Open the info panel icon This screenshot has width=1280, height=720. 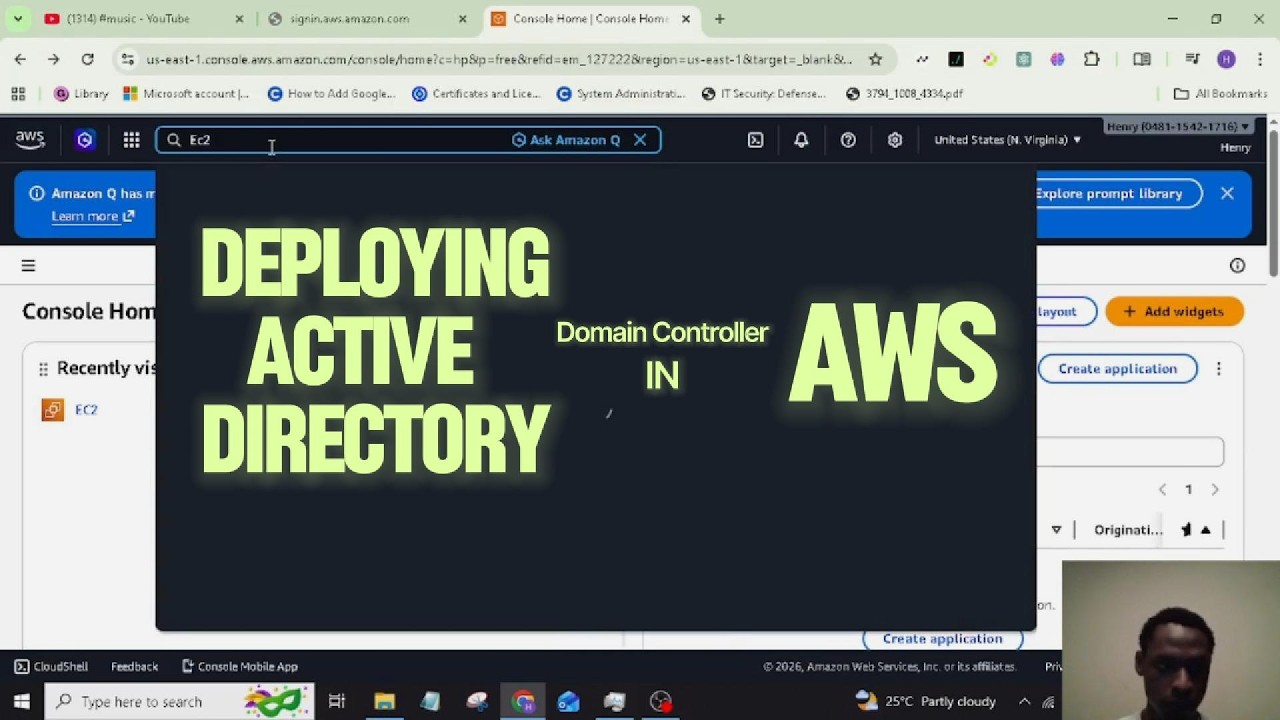click(x=1237, y=265)
